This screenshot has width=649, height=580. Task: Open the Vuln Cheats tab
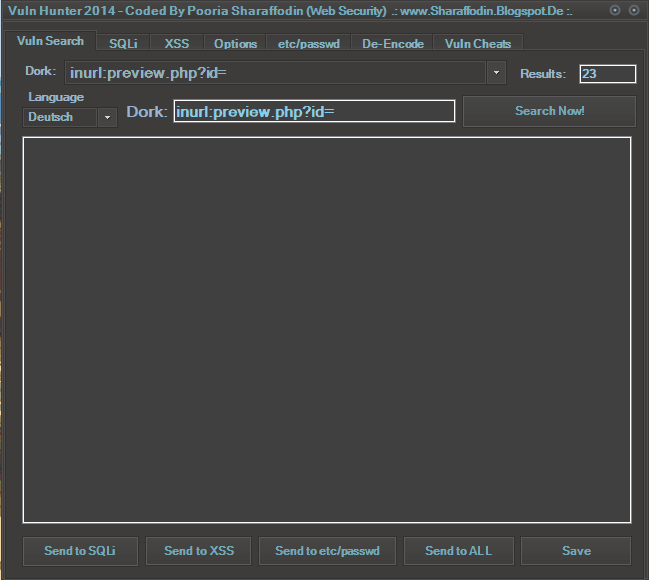478,44
